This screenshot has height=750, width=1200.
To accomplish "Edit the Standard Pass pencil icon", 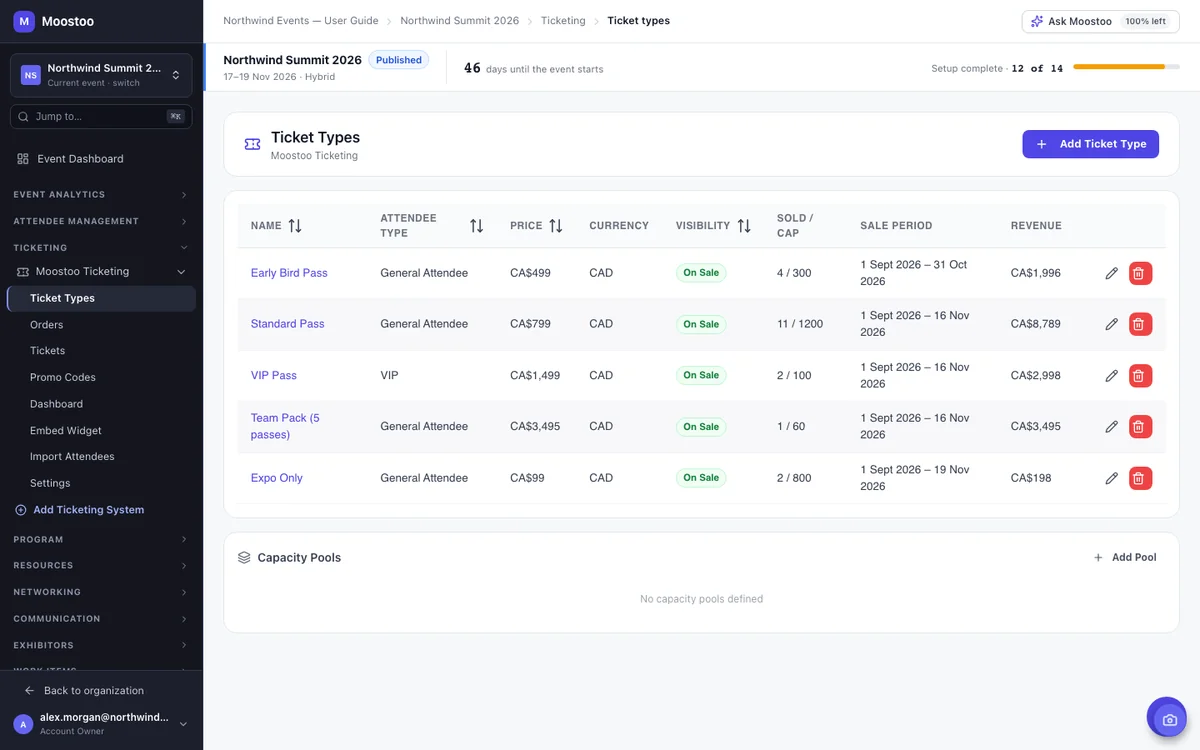I will (x=1111, y=324).
